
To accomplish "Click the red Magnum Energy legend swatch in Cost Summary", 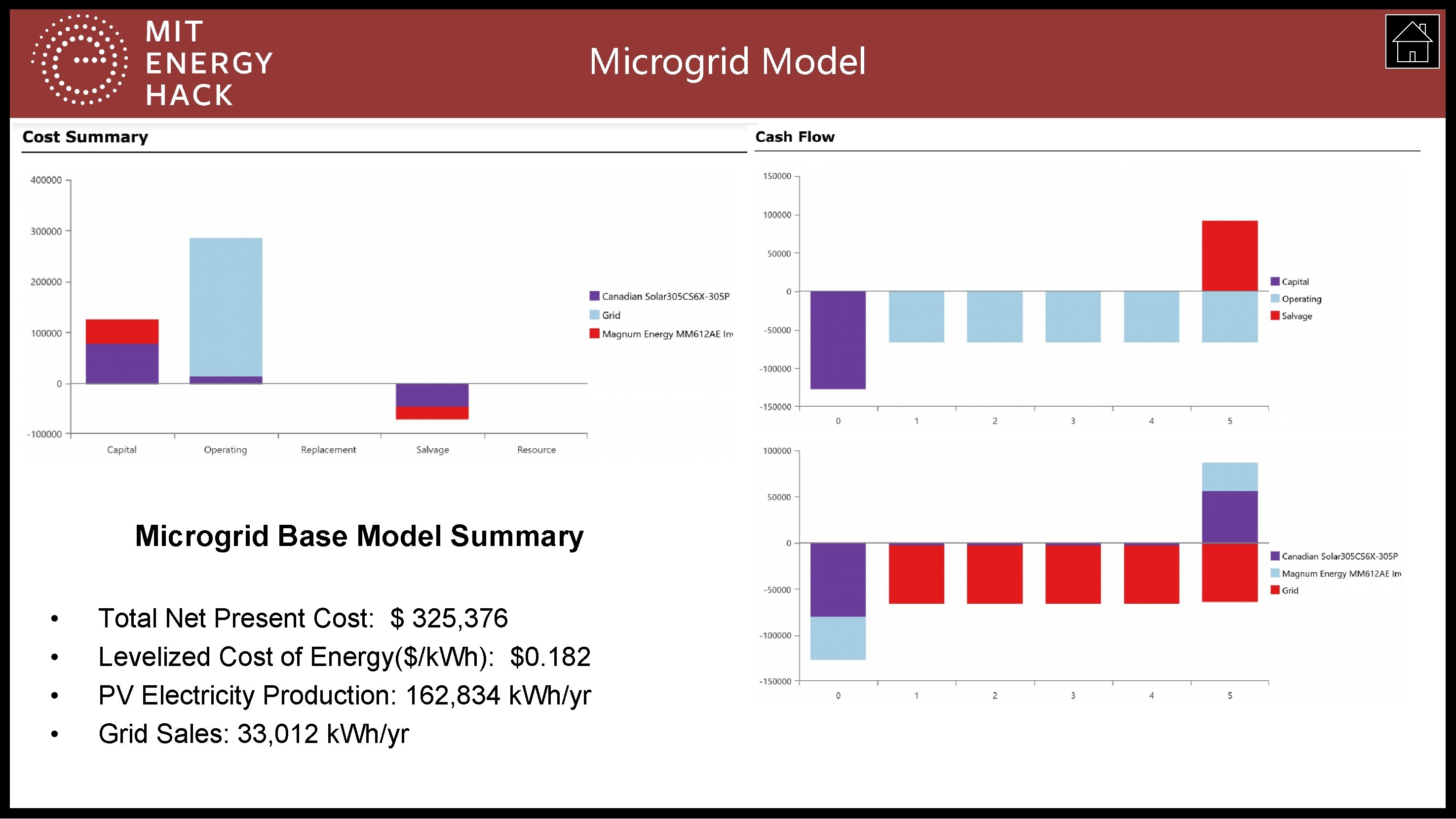I will (594, 334).
